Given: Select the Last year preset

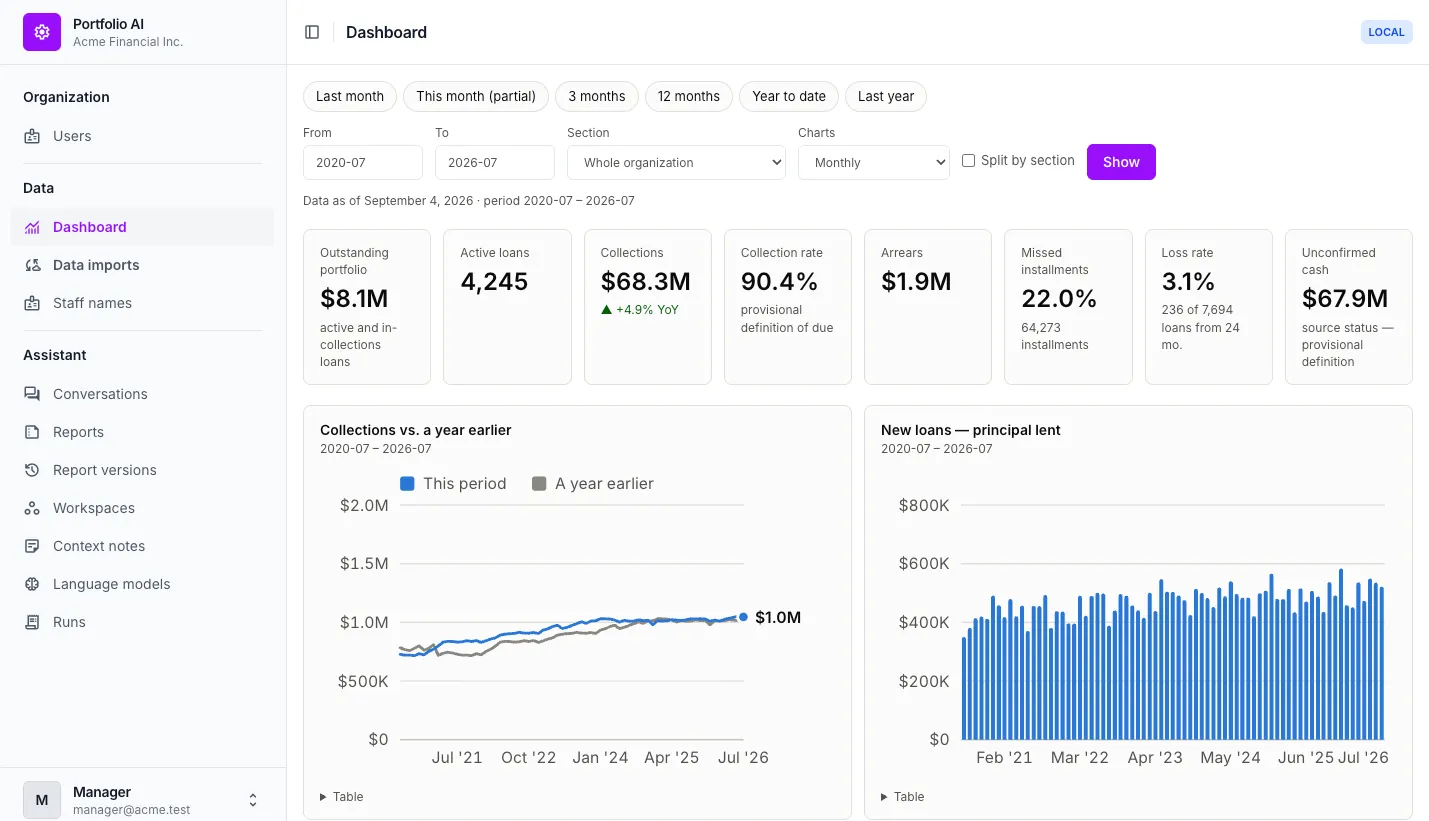Looking at the screenshot, I should pos(886,96).
